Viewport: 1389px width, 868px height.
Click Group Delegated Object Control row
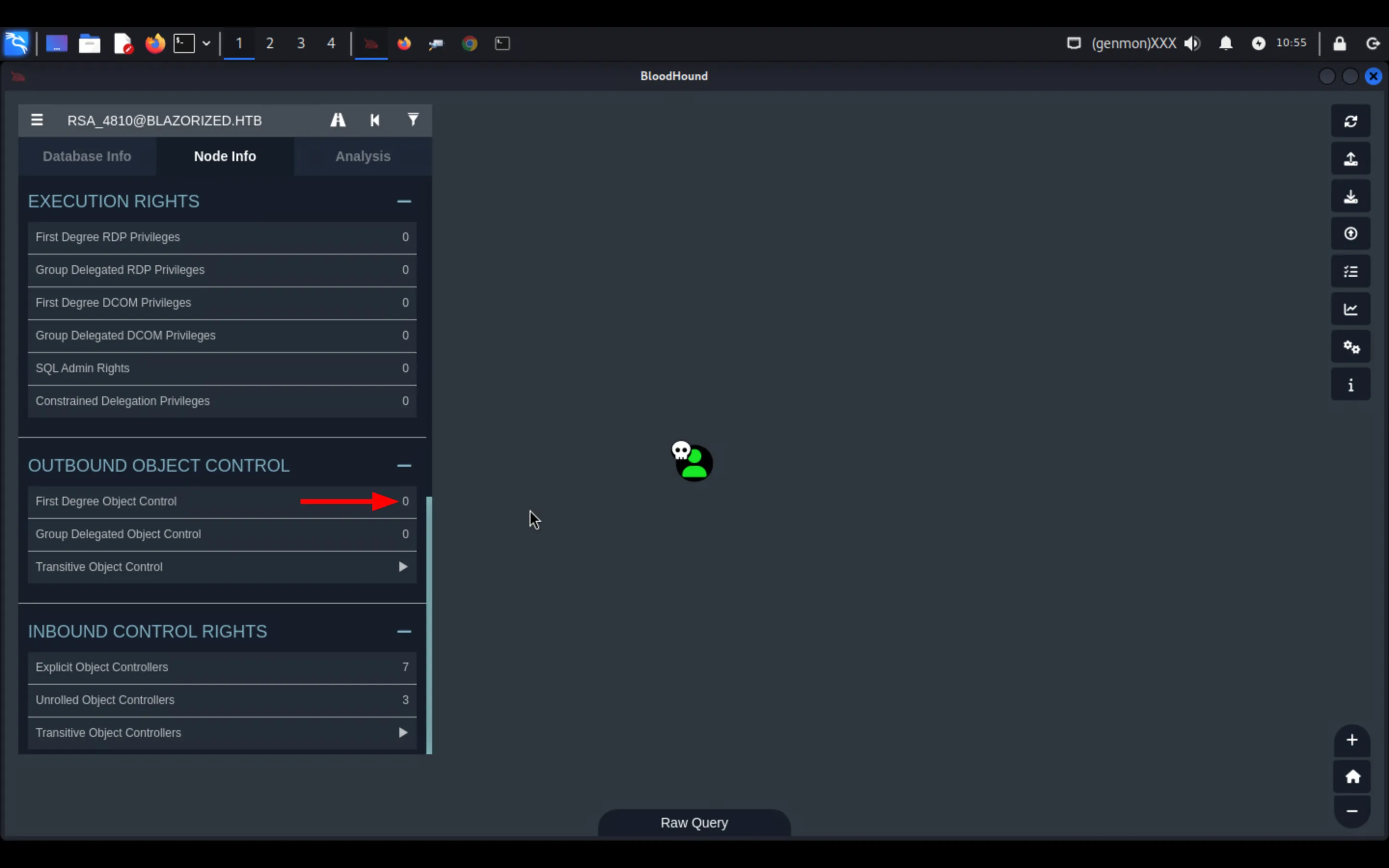coord(222,534)
